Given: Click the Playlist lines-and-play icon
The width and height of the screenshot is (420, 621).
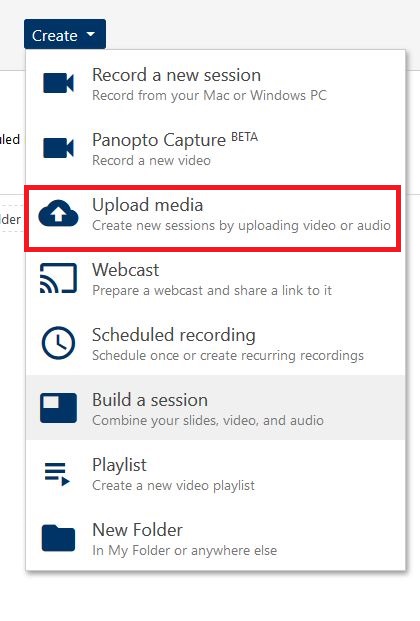Looking at the screenshot, I should (x=57, y=474).
